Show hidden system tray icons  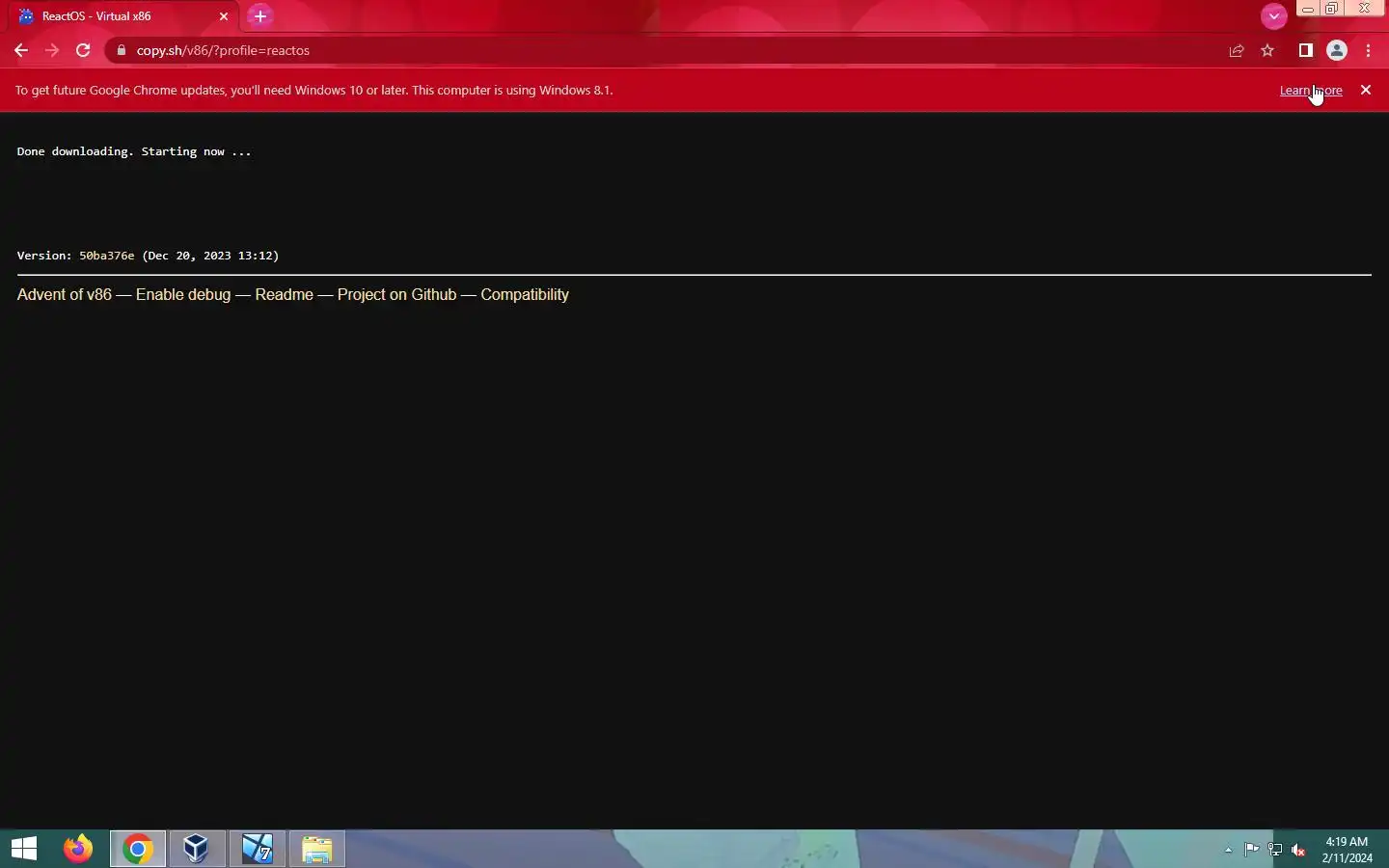1228,850
